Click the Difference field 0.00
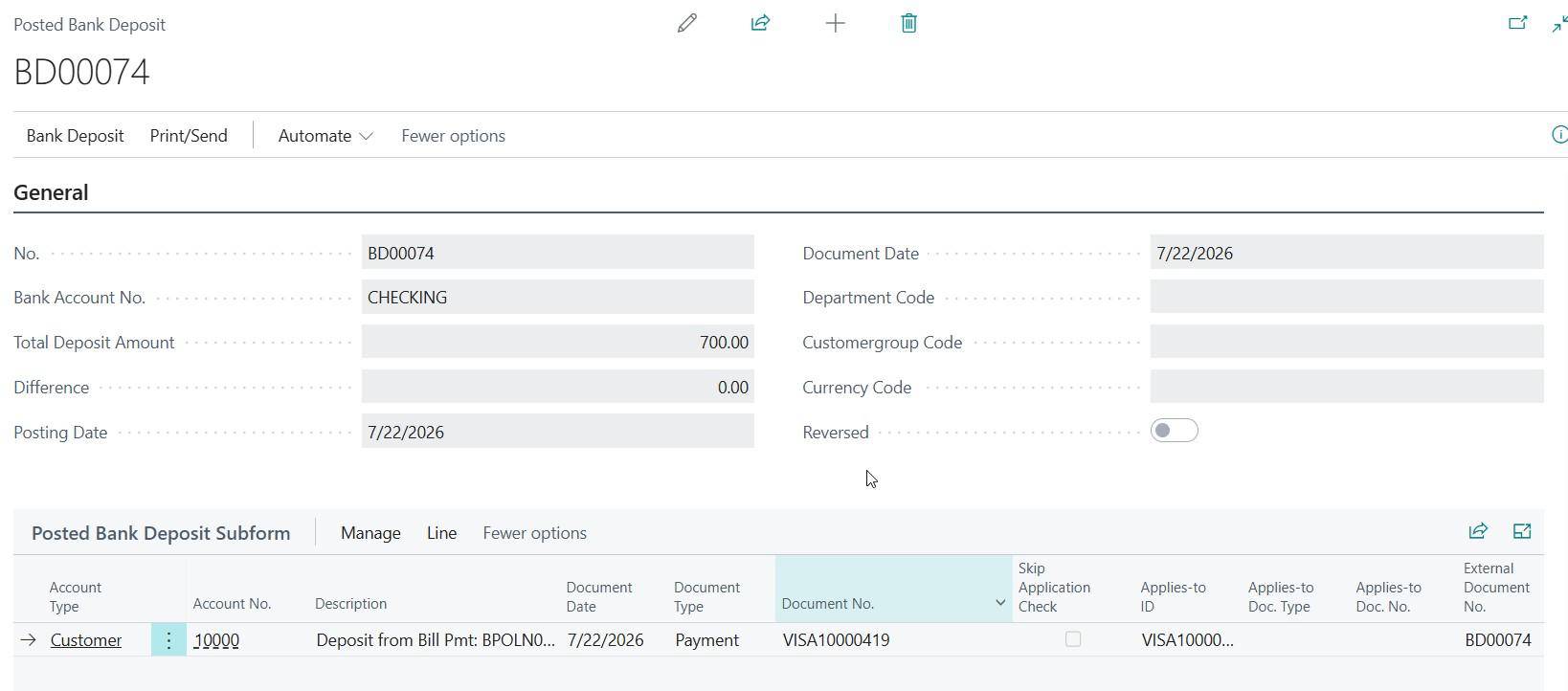The width and height of the screenshot is (1568, 691). click(x=557, y=388)
